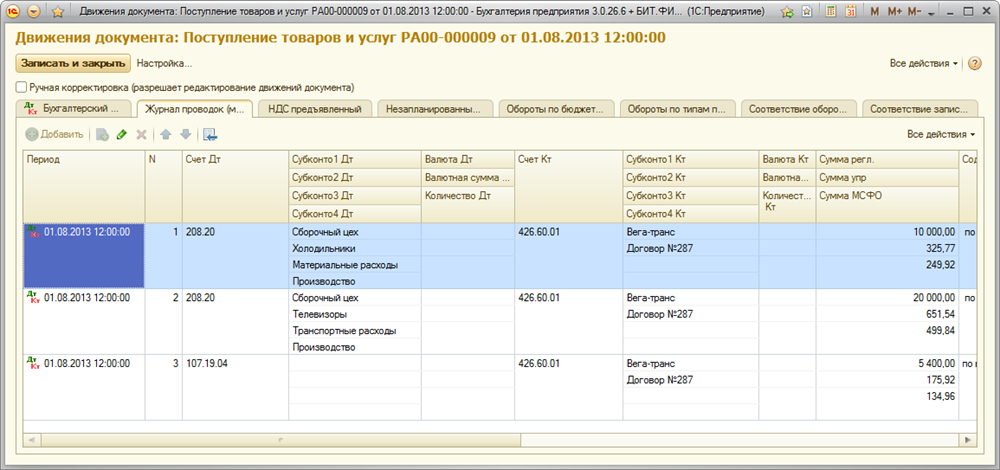This screenshot has width=1000, height=470.
Task: Open the calculator from the title bar
Action: [x=830, y=12]
